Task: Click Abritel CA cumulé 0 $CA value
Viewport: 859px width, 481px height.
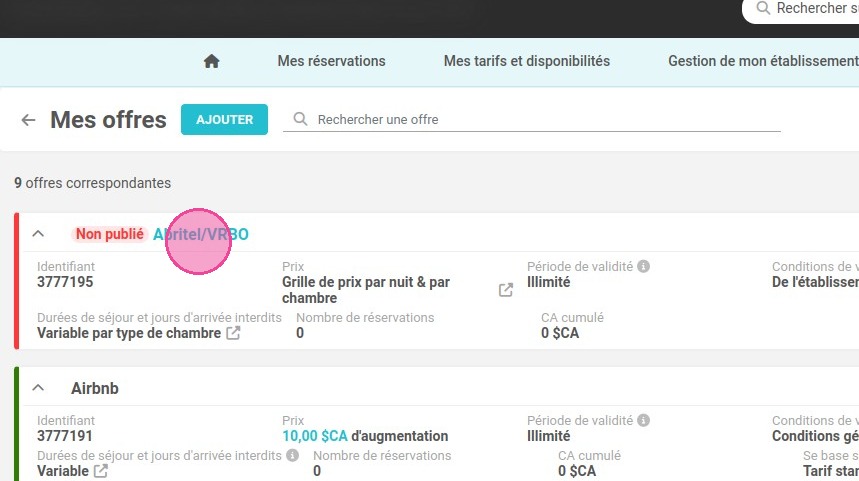Action: point(560,333)
